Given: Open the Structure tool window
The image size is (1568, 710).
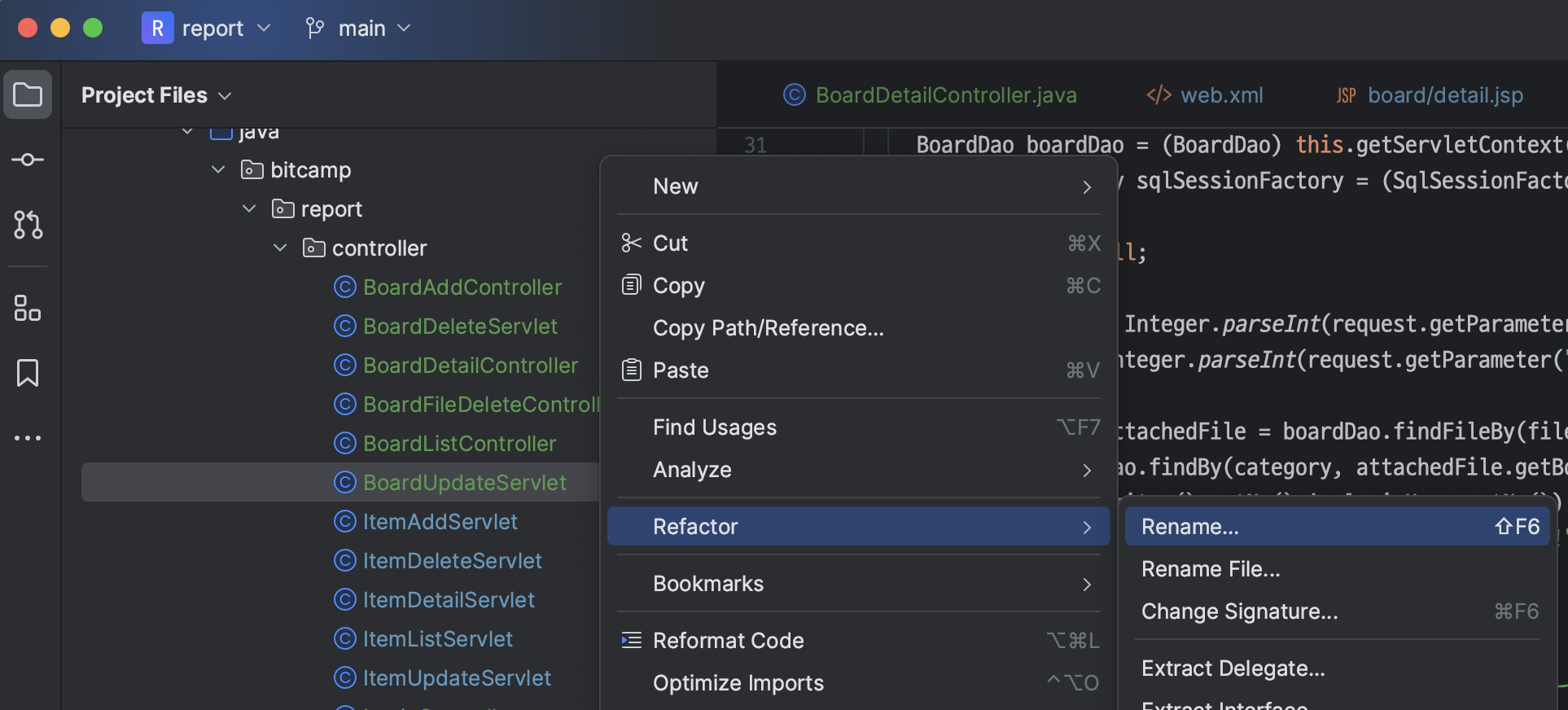Looking at the screenshot, I should (28, 309).
